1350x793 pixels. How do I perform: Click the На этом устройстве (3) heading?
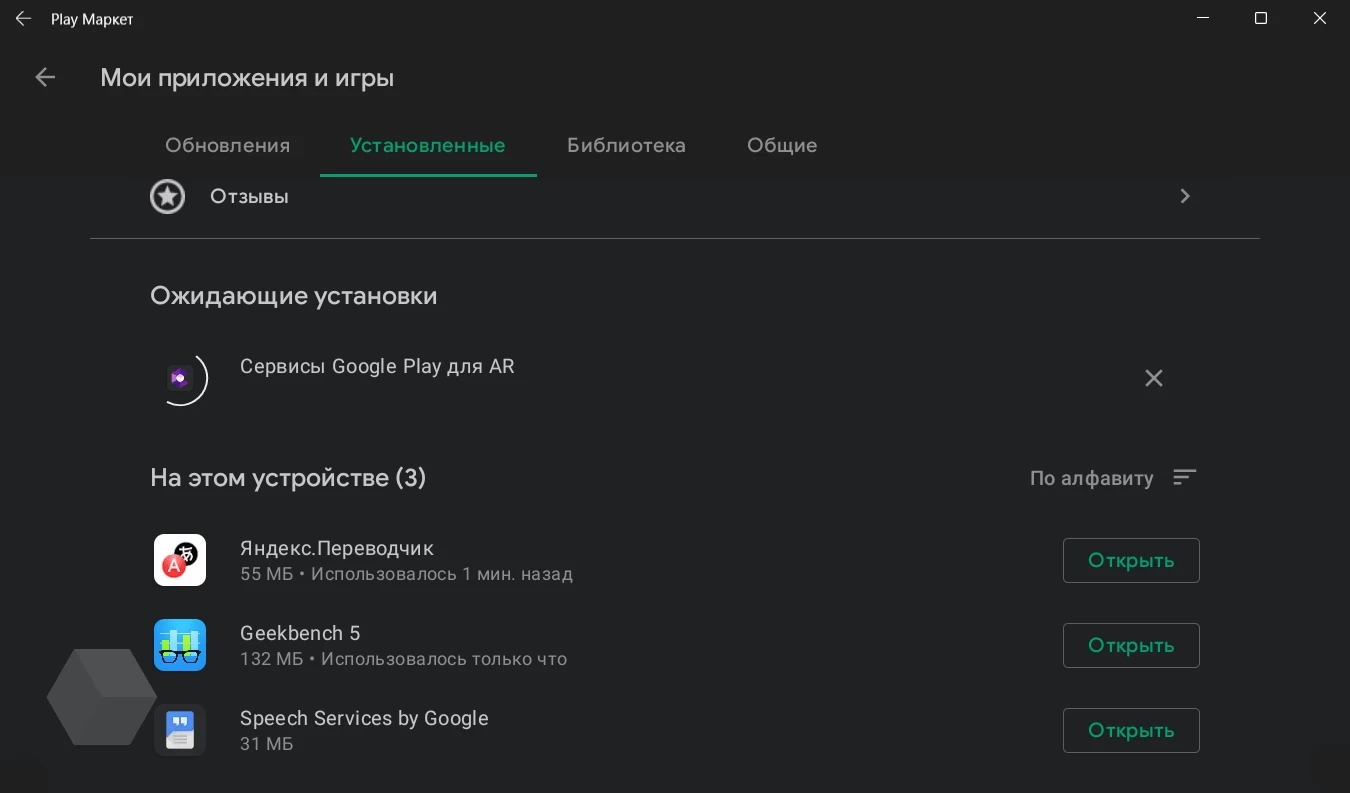[288, 478]
